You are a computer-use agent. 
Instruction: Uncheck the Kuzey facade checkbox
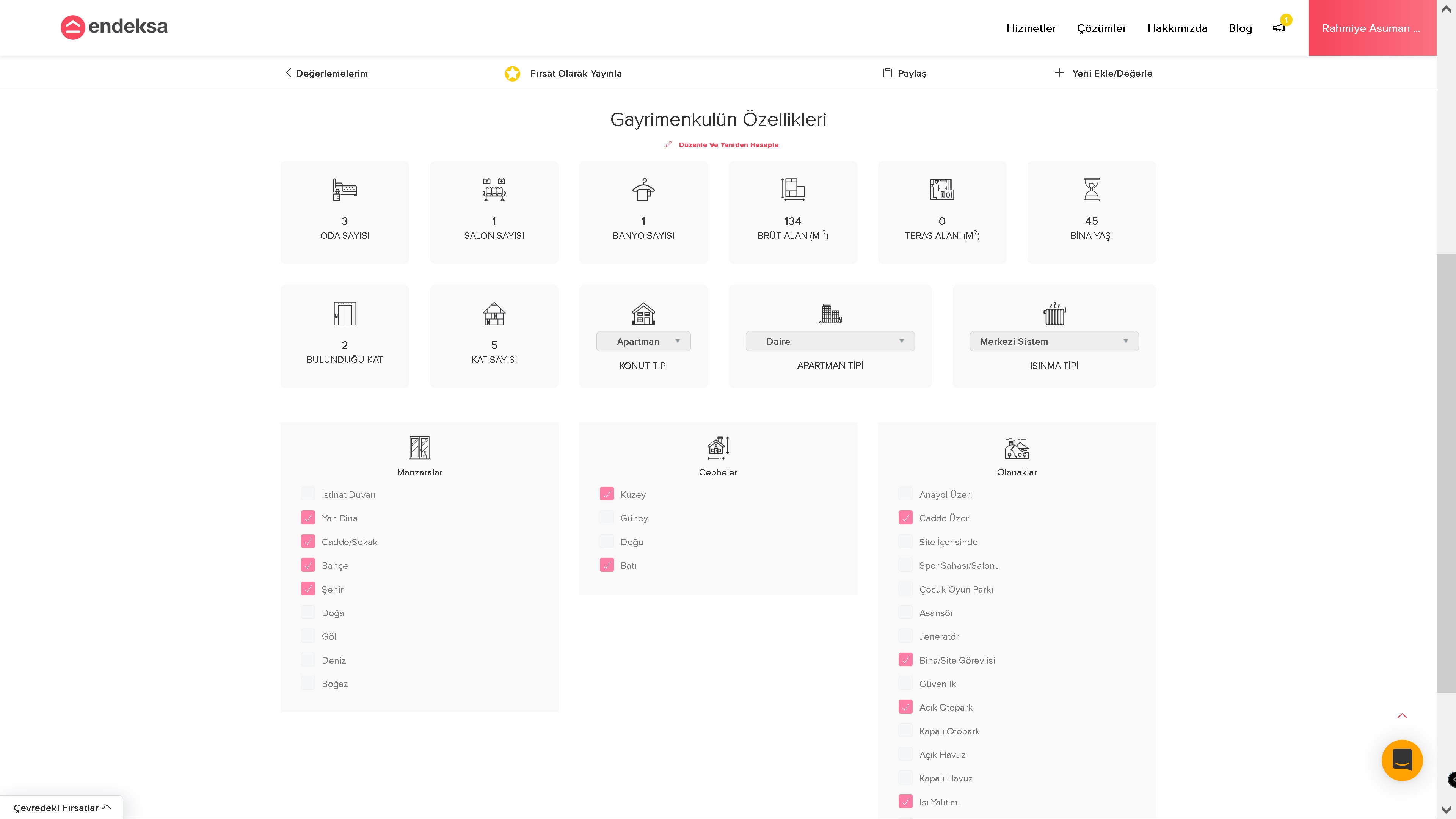click(607, 494)
